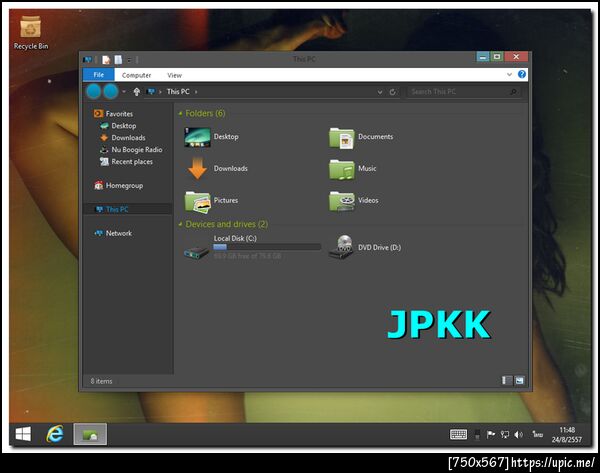Open the network tray icon
The image size is (600, 473).
point(505,434)
